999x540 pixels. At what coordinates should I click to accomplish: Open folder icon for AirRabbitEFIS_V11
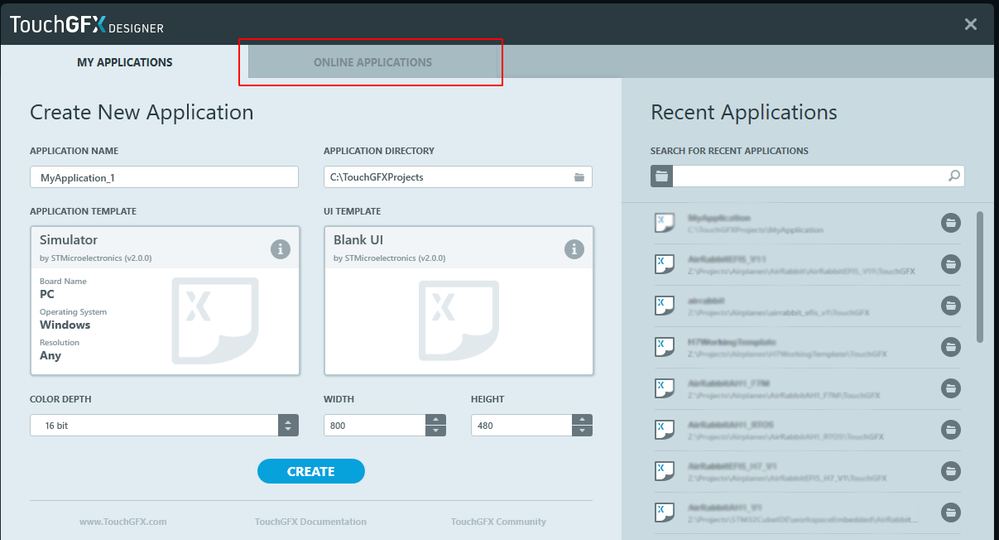951,264
